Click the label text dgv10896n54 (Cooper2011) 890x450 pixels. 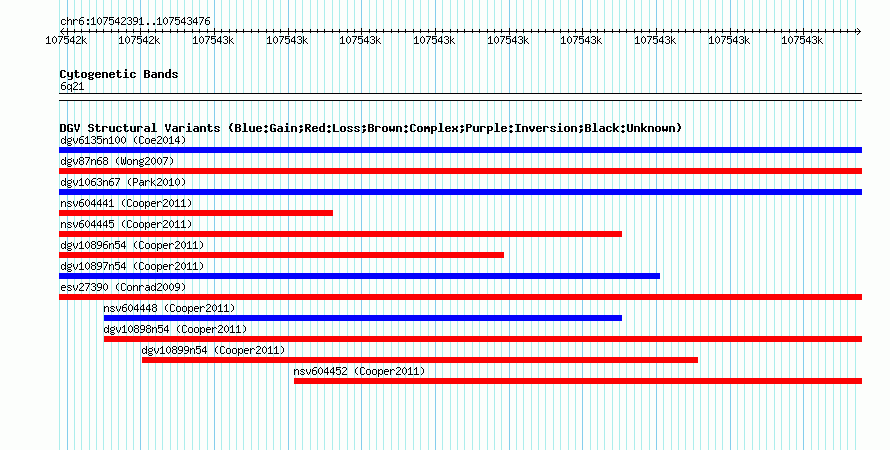click(132, 245)
